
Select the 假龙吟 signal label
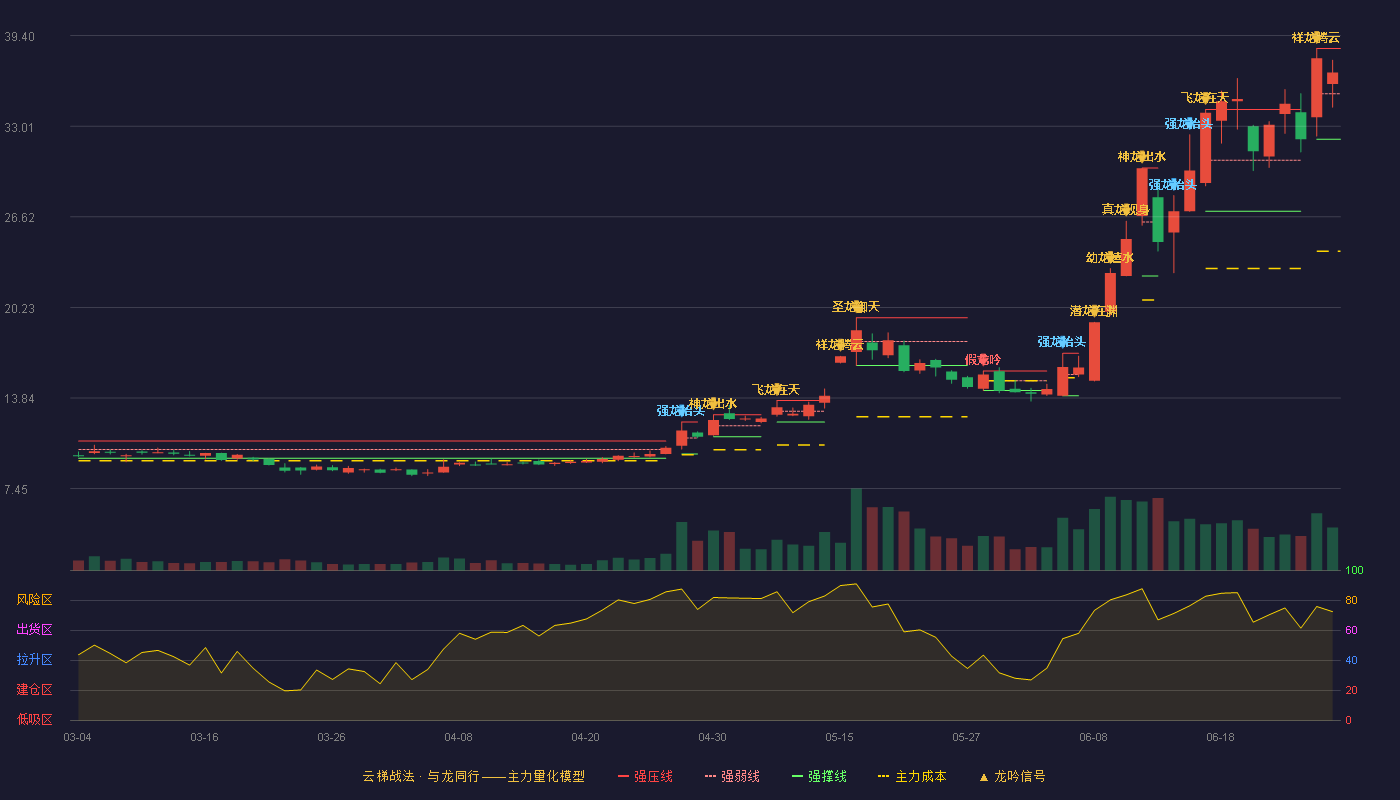[x=983, y=360]
